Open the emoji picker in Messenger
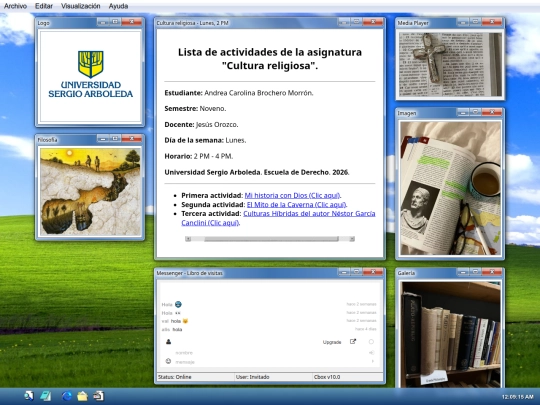This screenshot has width=540, height=405. [x=168, y=361]
